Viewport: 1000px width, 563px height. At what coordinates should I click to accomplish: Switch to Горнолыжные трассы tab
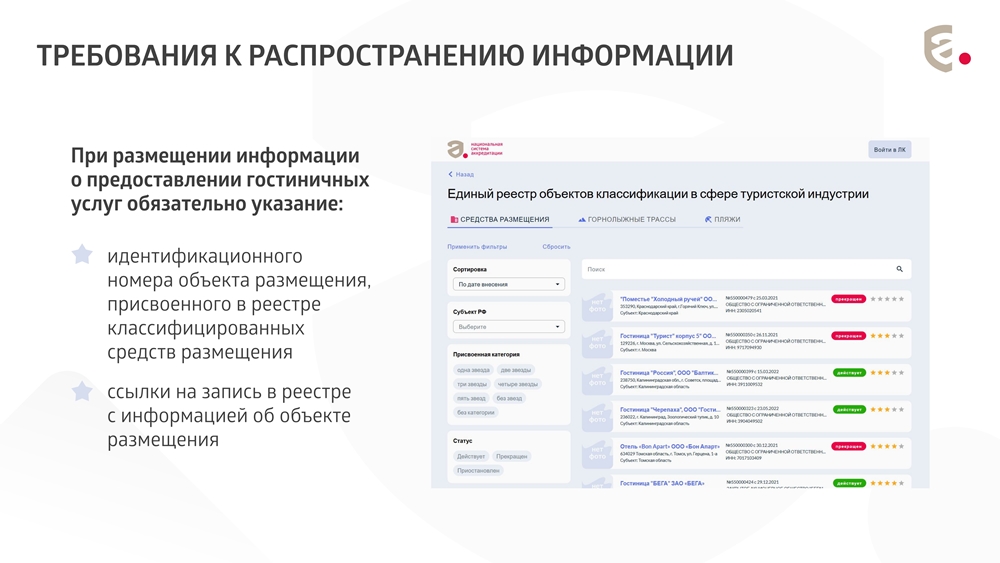coord(627,219)
